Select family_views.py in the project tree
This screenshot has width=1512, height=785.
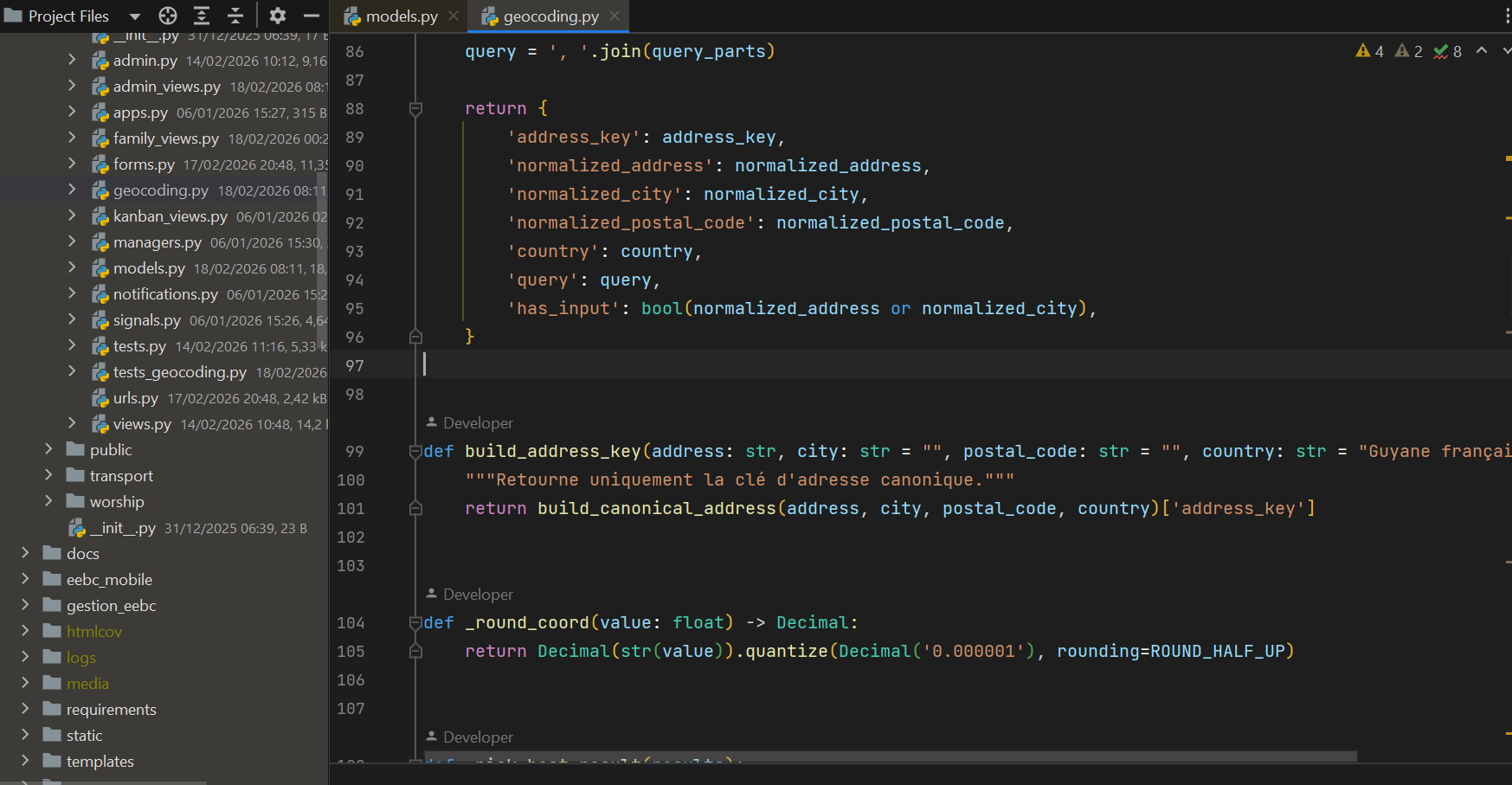click(x=164, y=138)
